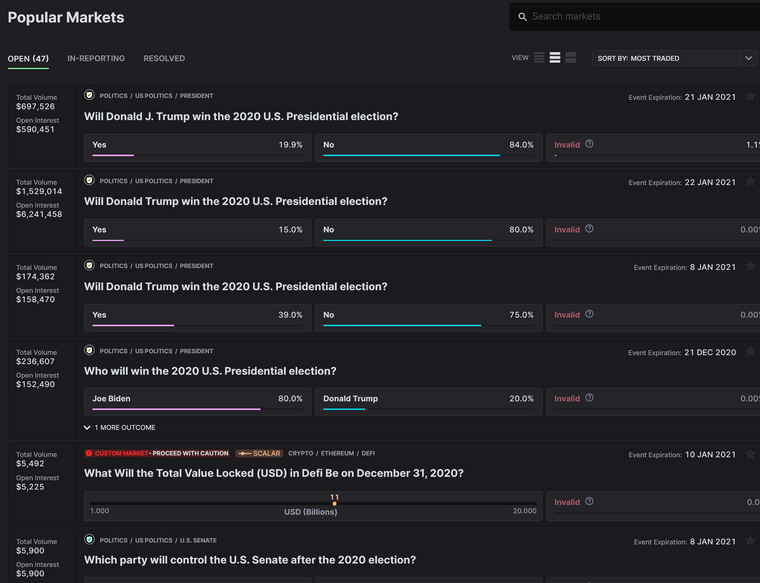Switch to the Resolved tab
The height and width of the screenshot is (583, 760).
point(164,58)
